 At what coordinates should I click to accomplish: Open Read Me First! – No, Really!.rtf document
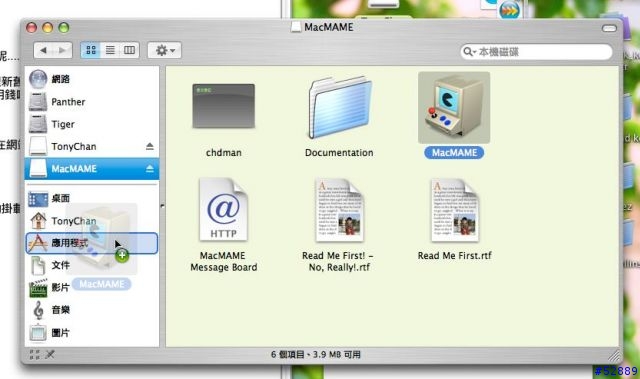tap(339, 210)
